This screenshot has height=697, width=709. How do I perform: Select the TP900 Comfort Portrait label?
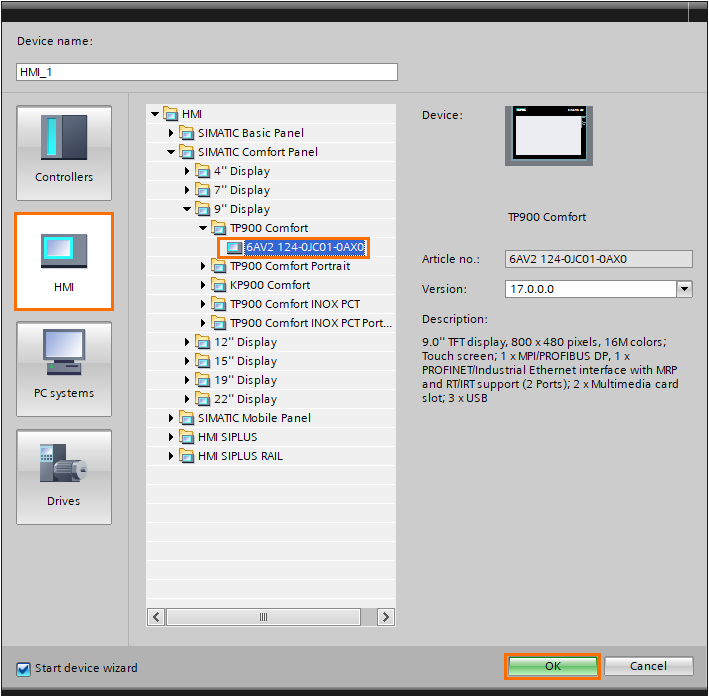pos(290,266)
